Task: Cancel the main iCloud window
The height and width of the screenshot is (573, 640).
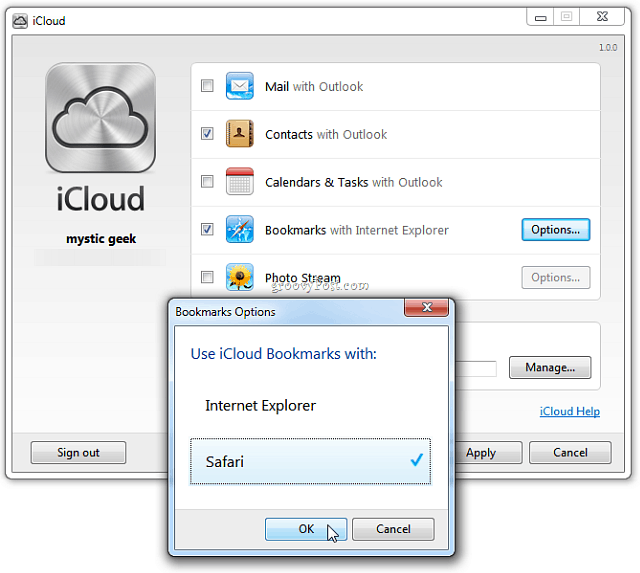Action: 570,452
